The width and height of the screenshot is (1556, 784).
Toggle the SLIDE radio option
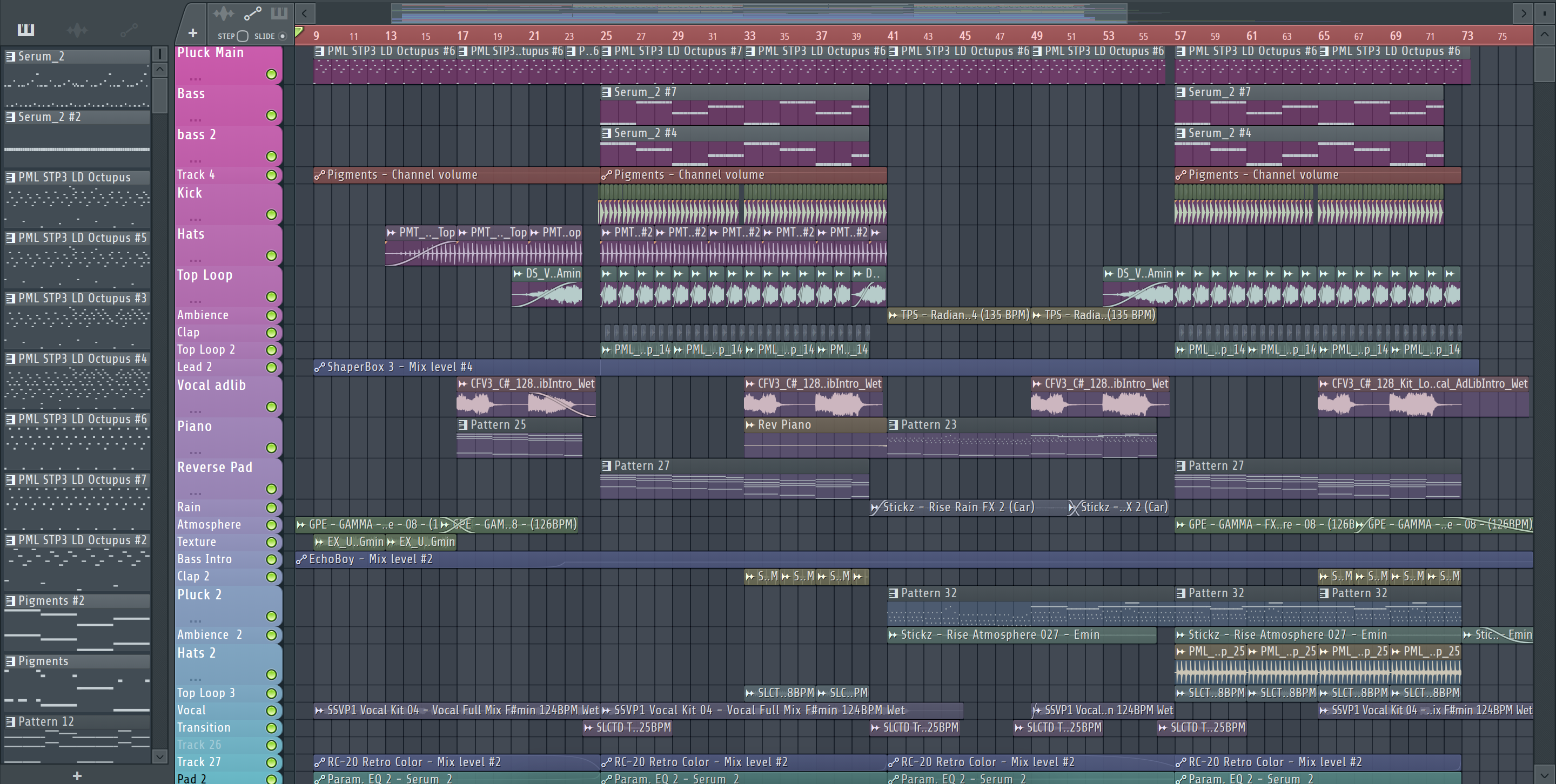click(282, 36)
